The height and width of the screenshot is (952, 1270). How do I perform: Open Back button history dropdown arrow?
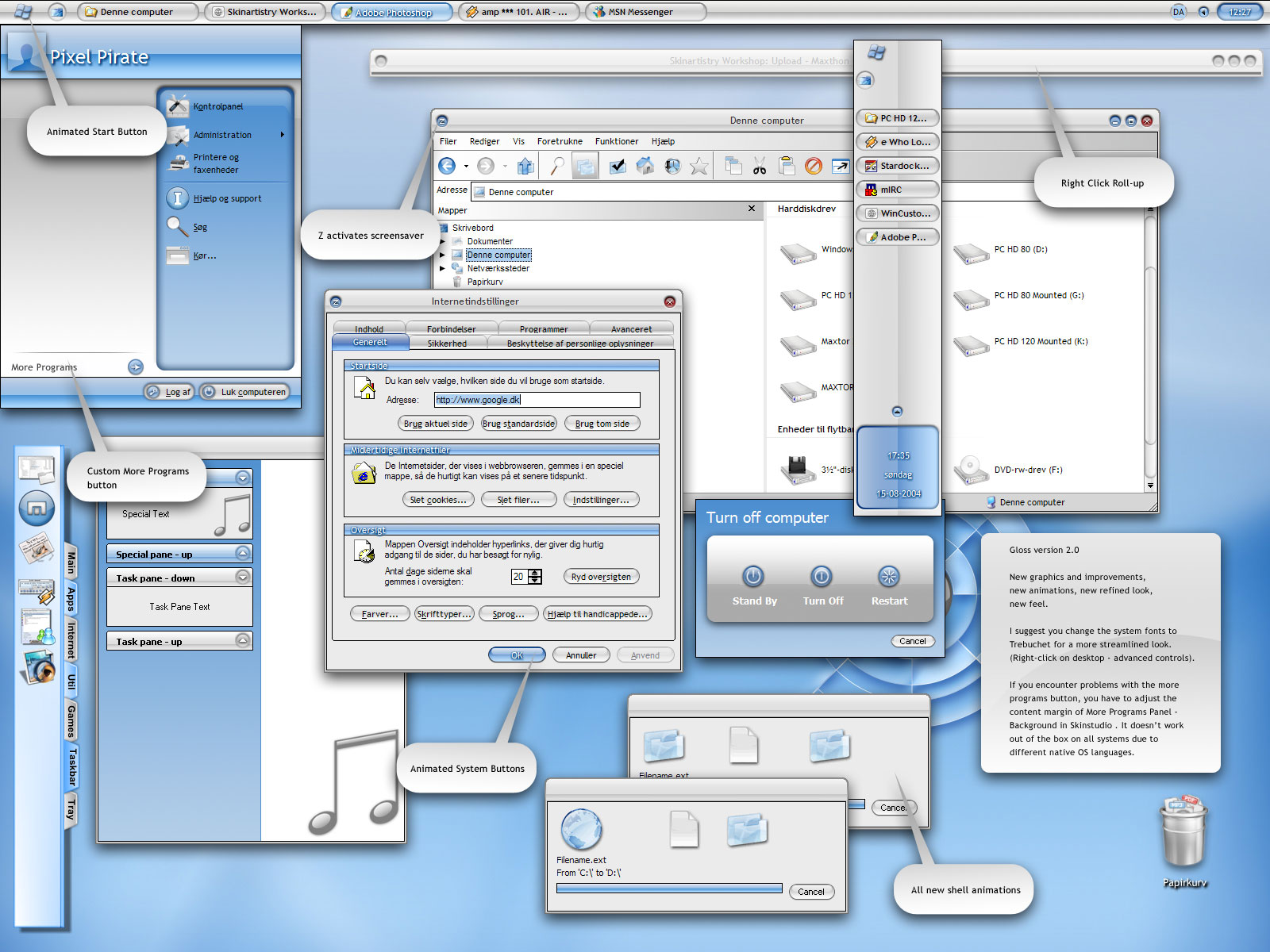pos(466,167)
